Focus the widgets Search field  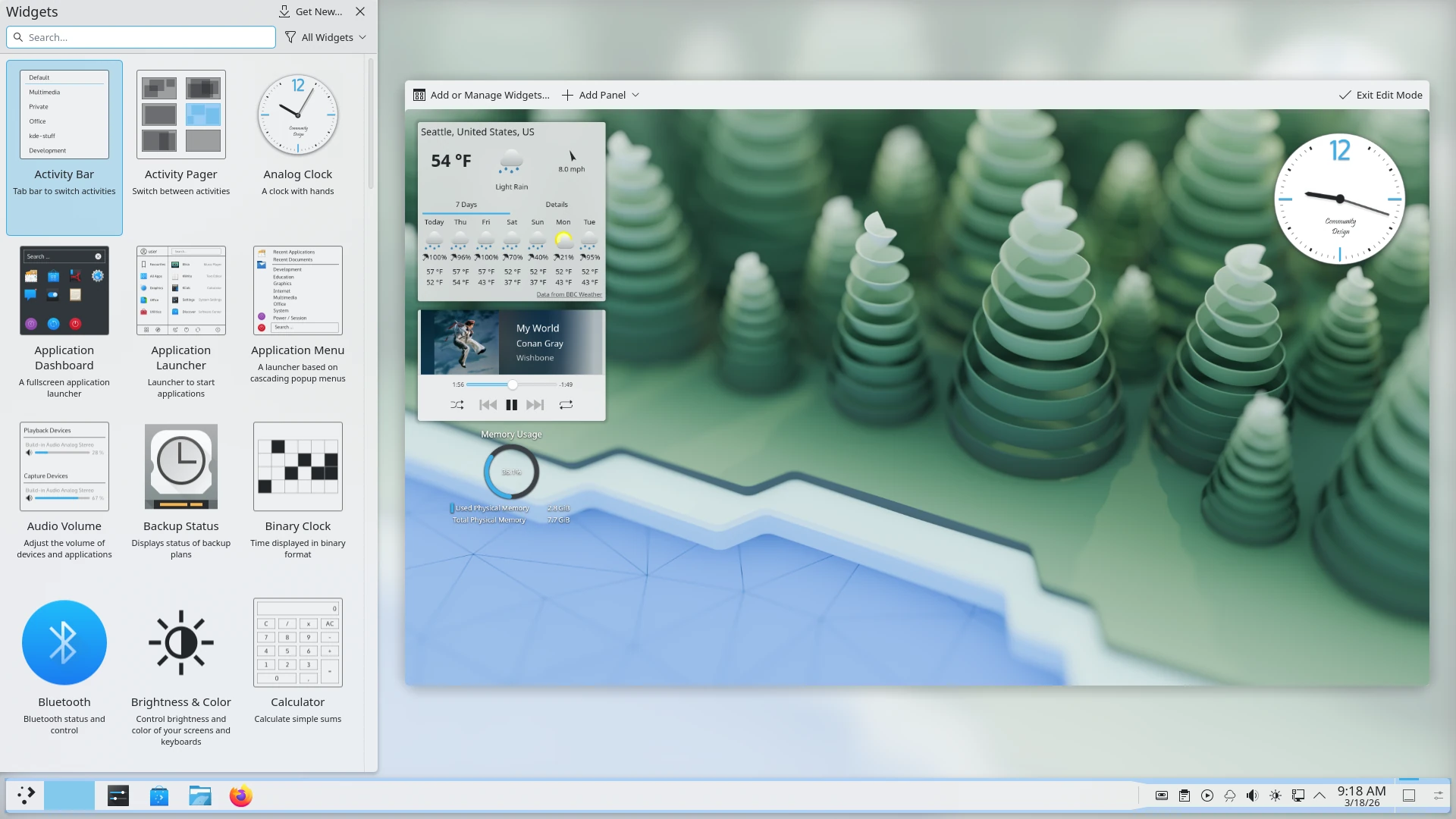[141, 37]
